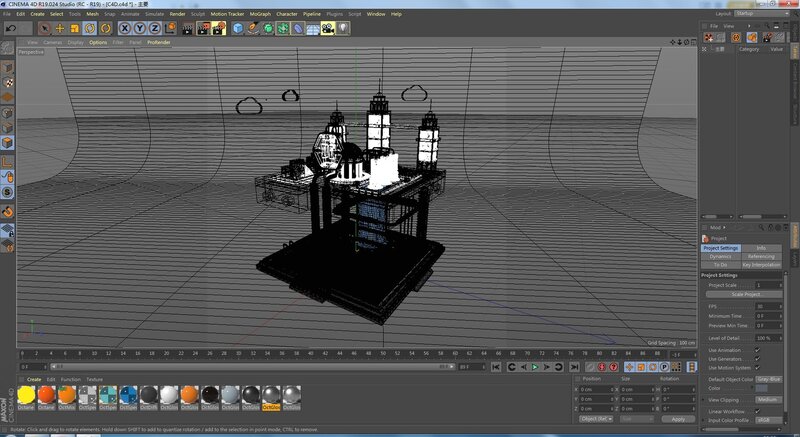Toggle the X-axis lock icon
The width and height of the screenshot is (800, 437).
[126, 28]
